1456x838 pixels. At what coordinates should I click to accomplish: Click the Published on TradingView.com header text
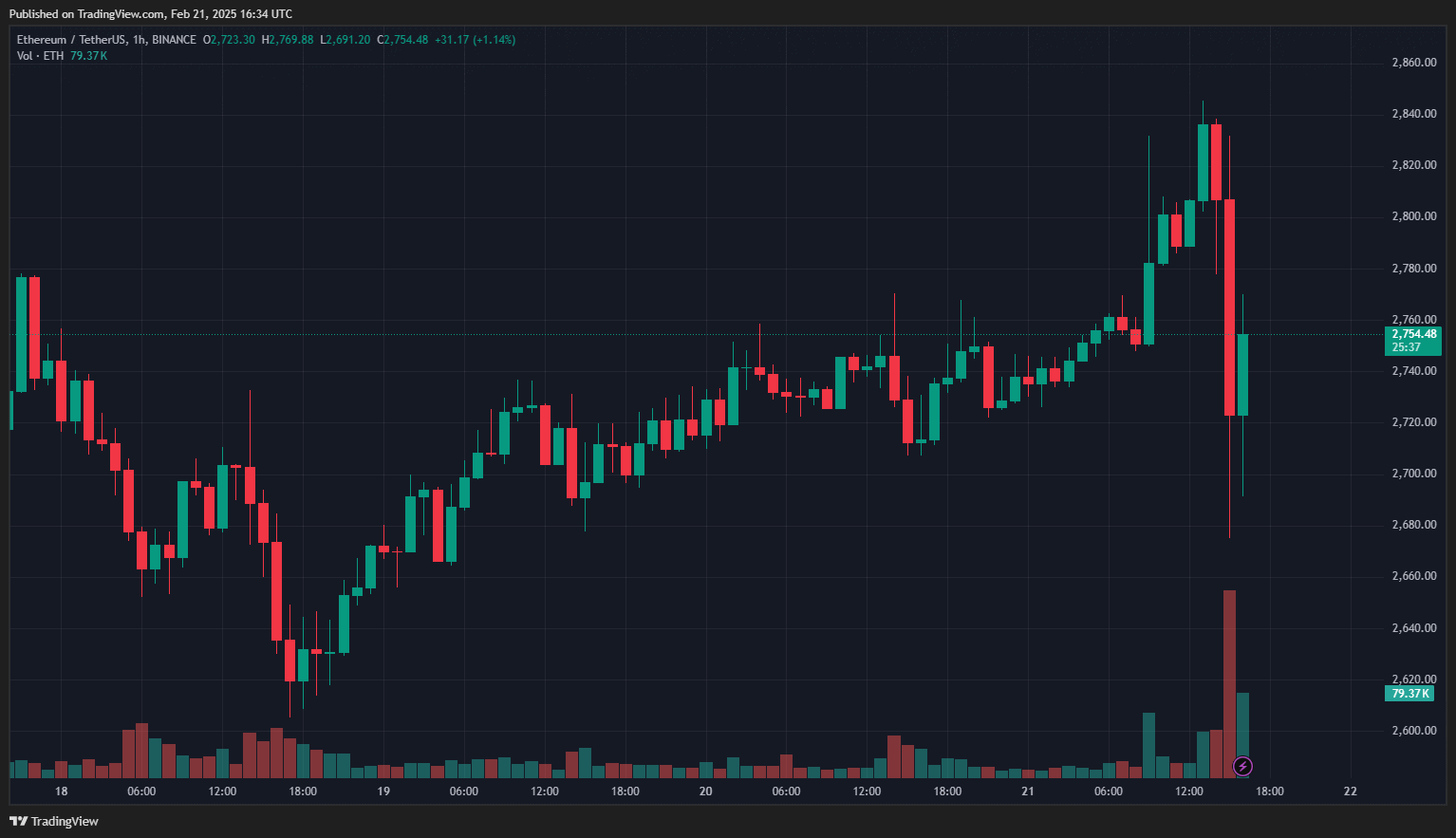click(151, 14)
